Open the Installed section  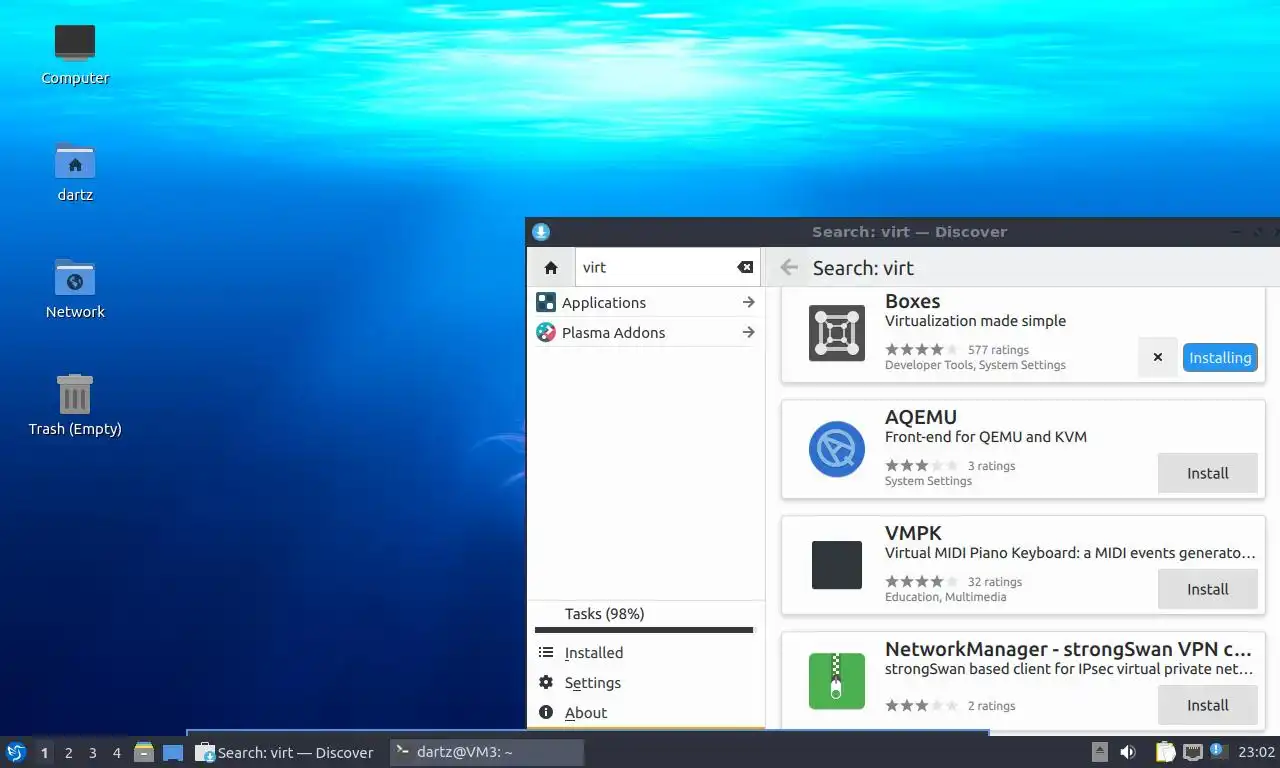645,652
